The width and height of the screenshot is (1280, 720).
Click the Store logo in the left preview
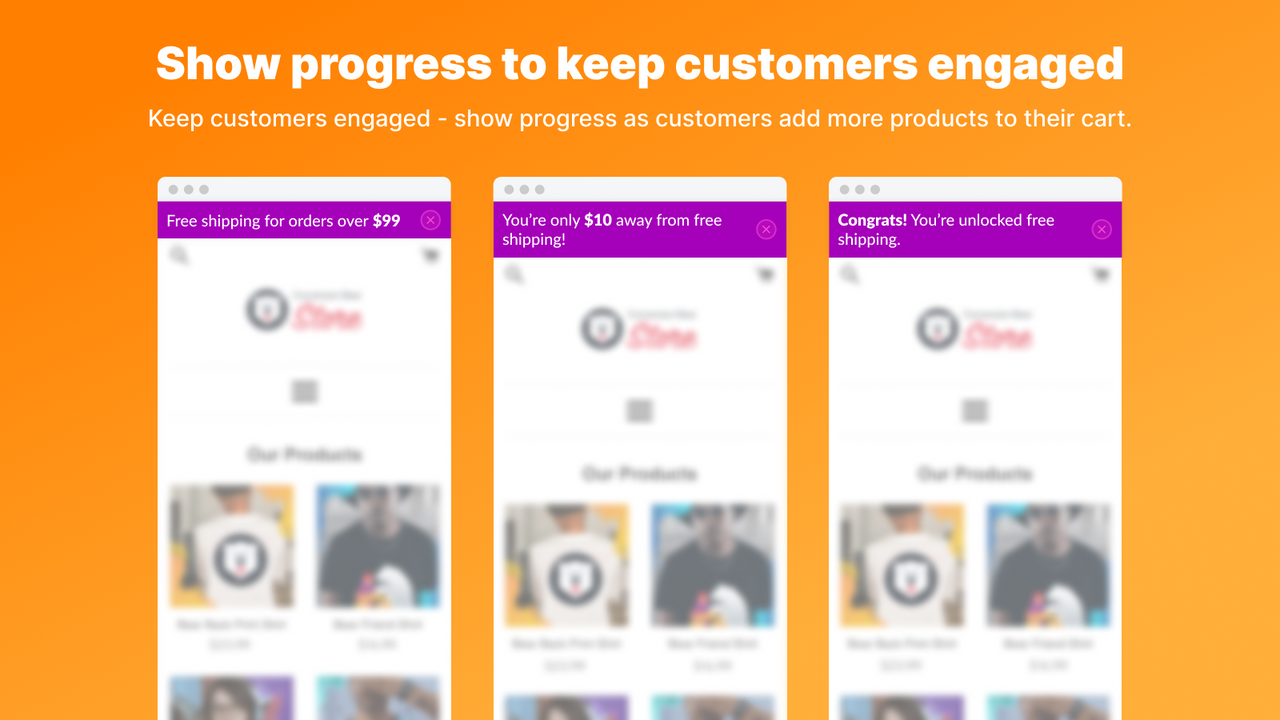pyautogui.click(x=304, y=311)
